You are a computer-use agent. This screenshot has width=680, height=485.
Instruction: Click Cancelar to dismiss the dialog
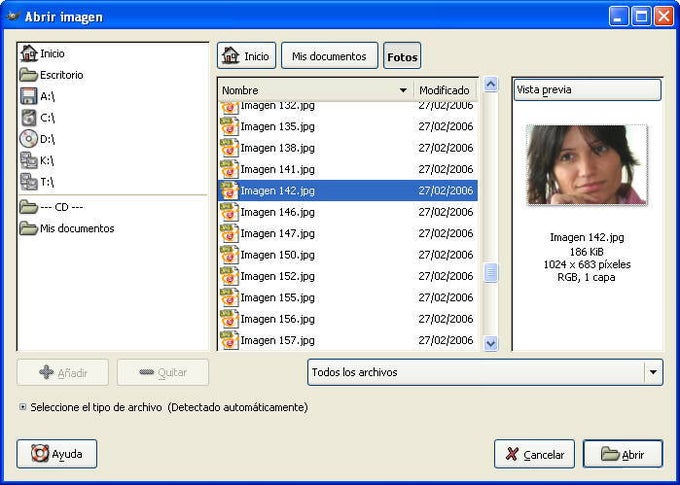(x=534, y=454)
